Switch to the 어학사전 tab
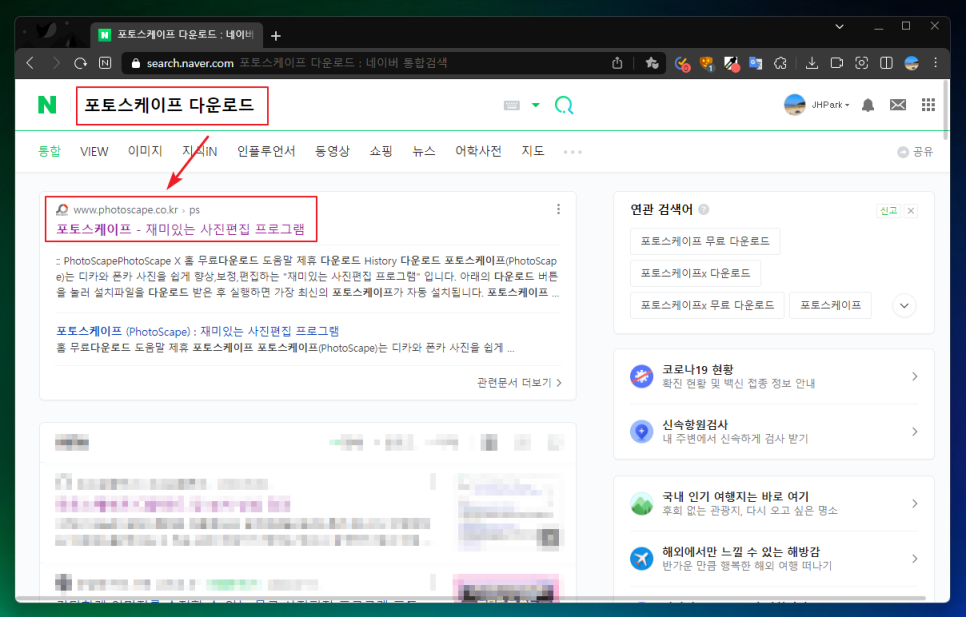The height and width of the screenshot is (617, 966). pos(478,151)
